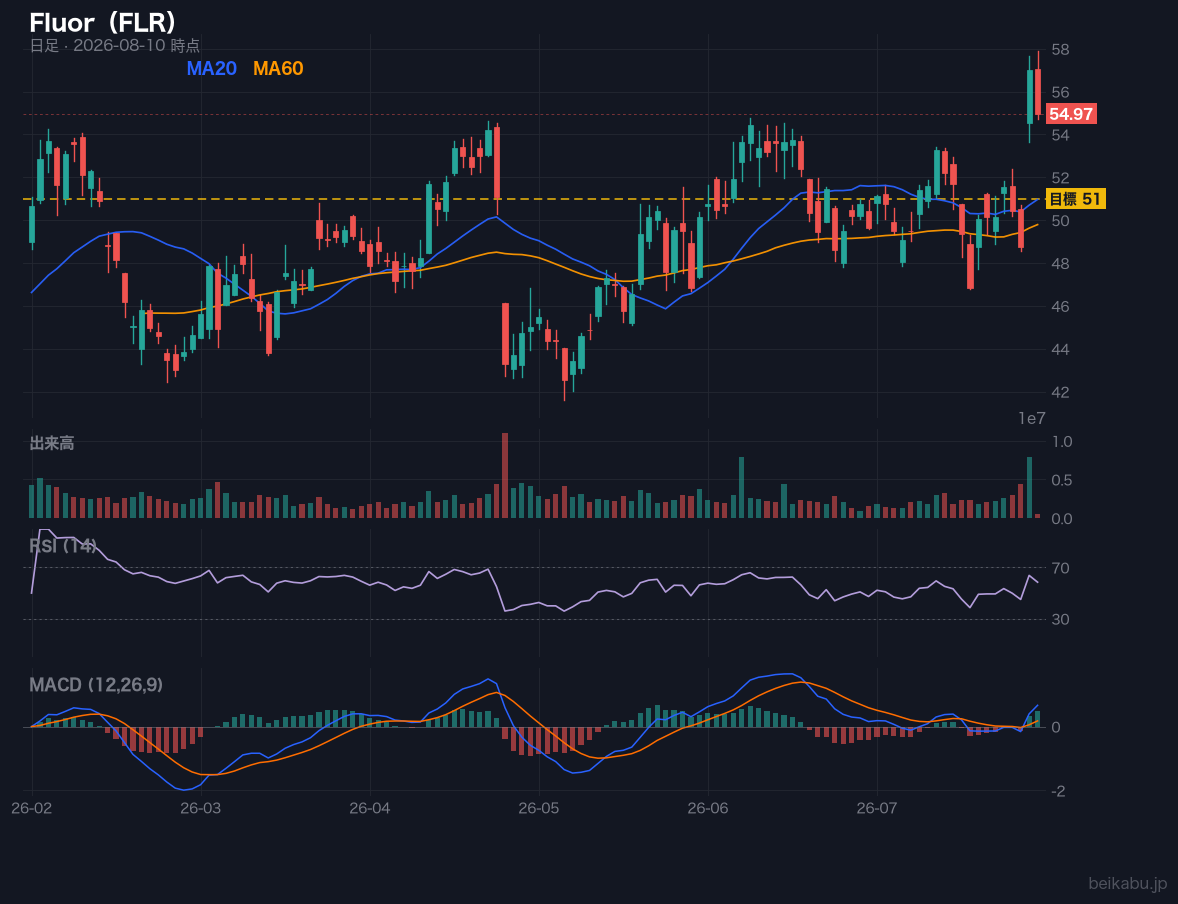Image resolution: width=1178 pixels, height=904 pixels.
Task: Click the MACD (12,26,9) panel label
Action: tap(95, 685)
